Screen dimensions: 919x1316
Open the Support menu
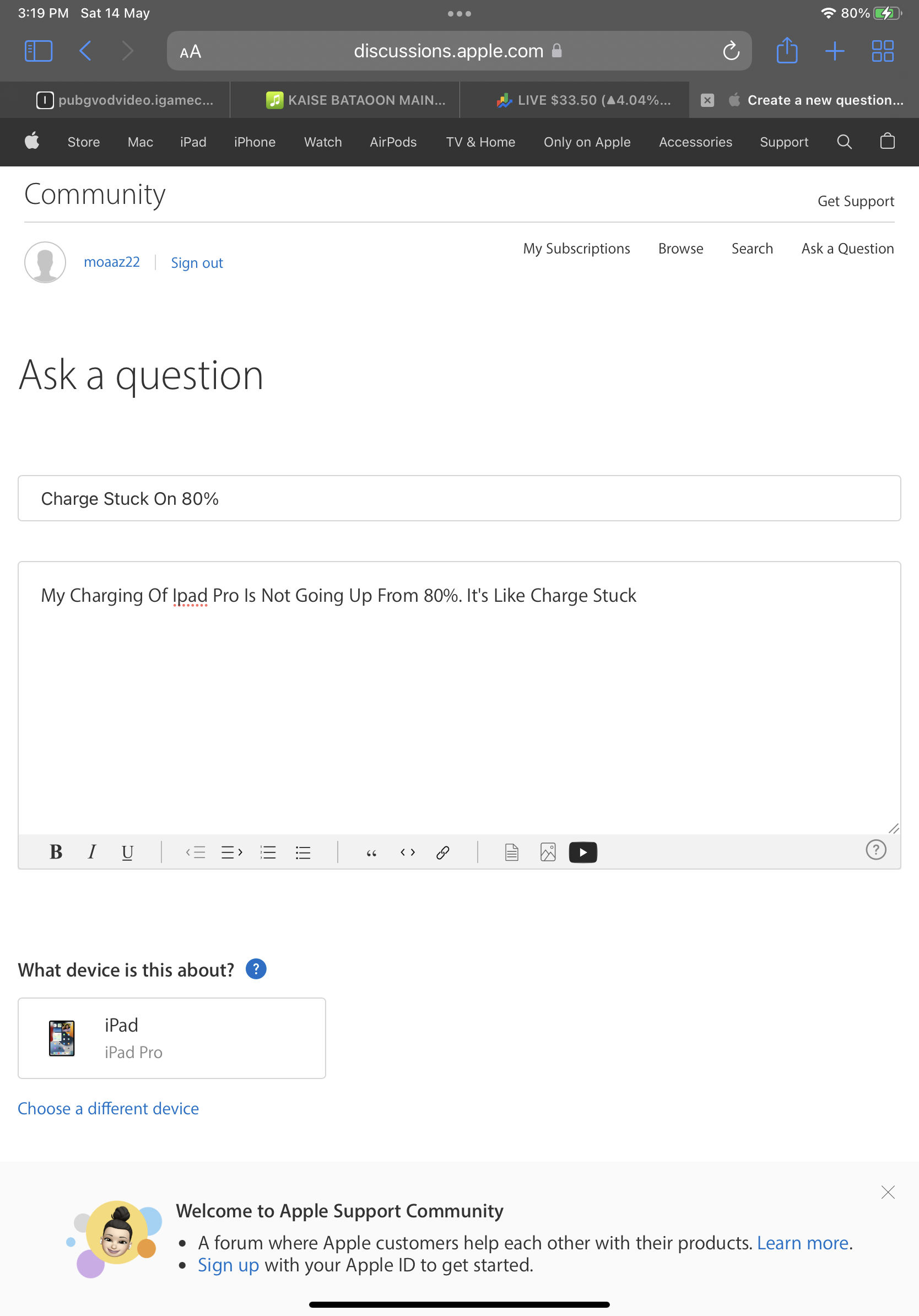pos(784,142)
